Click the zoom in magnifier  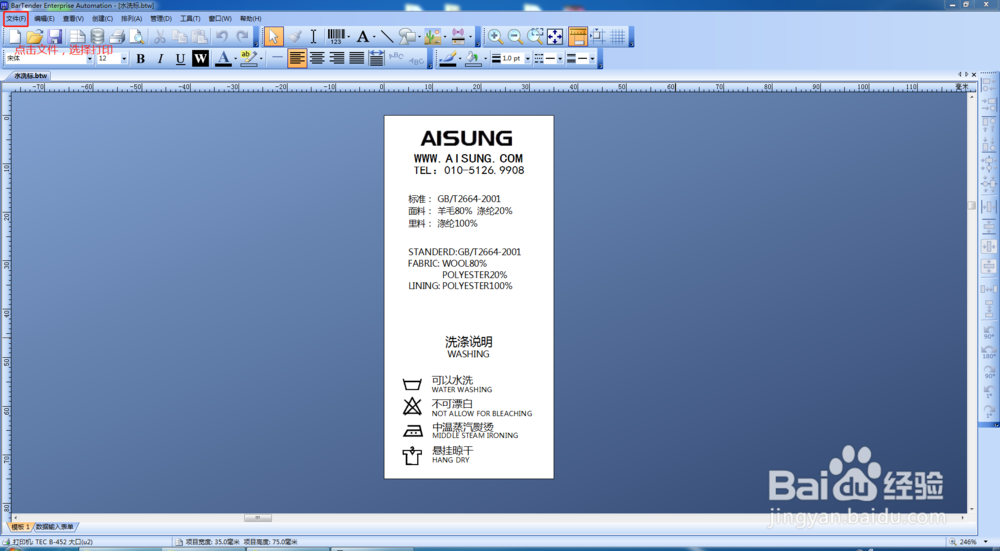tap(495, 36)
